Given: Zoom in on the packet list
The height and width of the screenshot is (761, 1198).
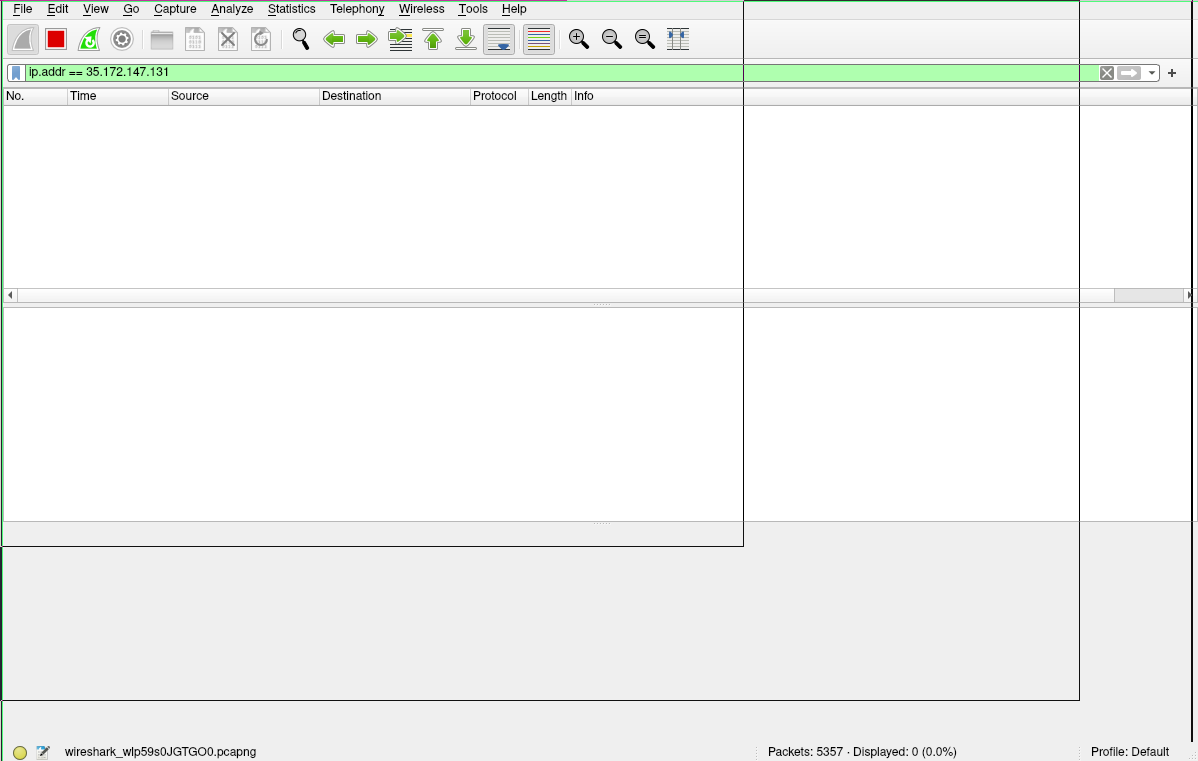Looking at the screenshot, I should (x=578, y=39).
